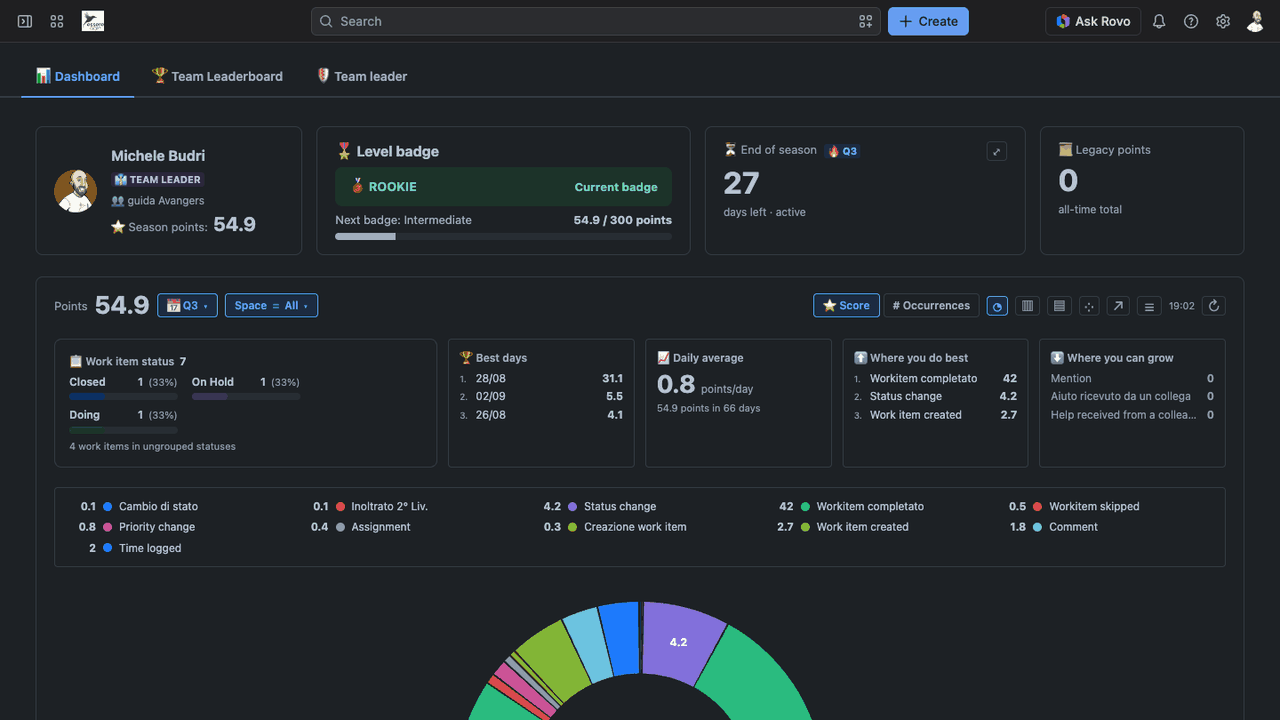Select best day 28/08 row
1280x720 pixels.
click(541, 379)
